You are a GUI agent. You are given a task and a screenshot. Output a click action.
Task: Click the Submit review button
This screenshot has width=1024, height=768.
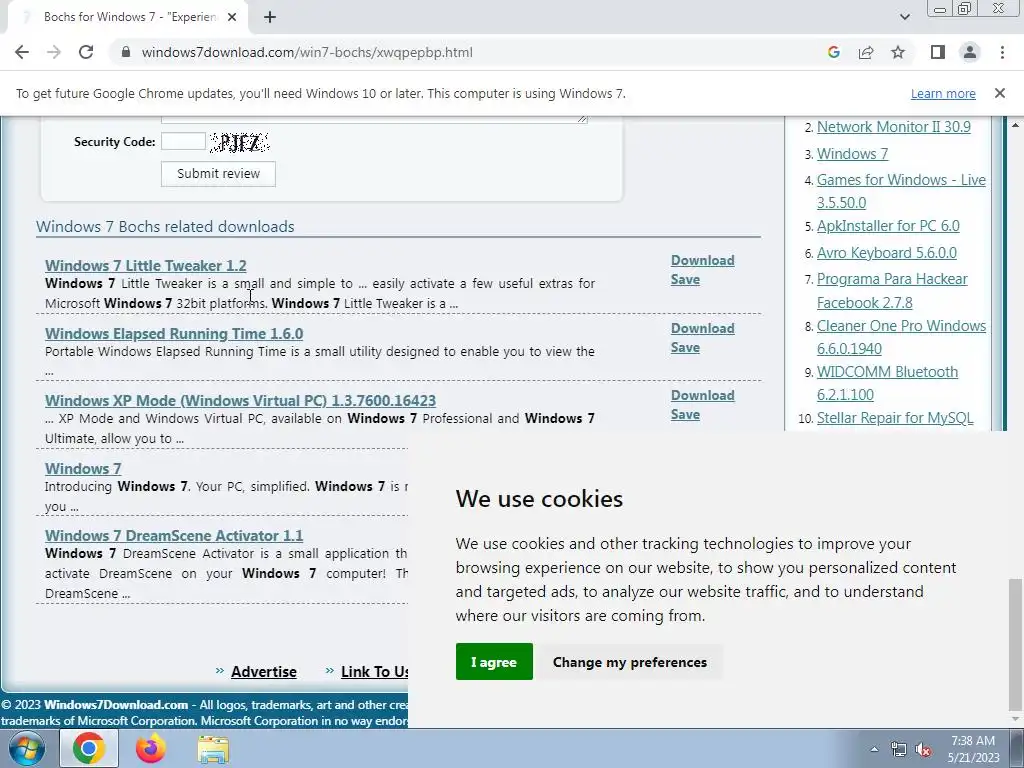click(x=218, y=174)
